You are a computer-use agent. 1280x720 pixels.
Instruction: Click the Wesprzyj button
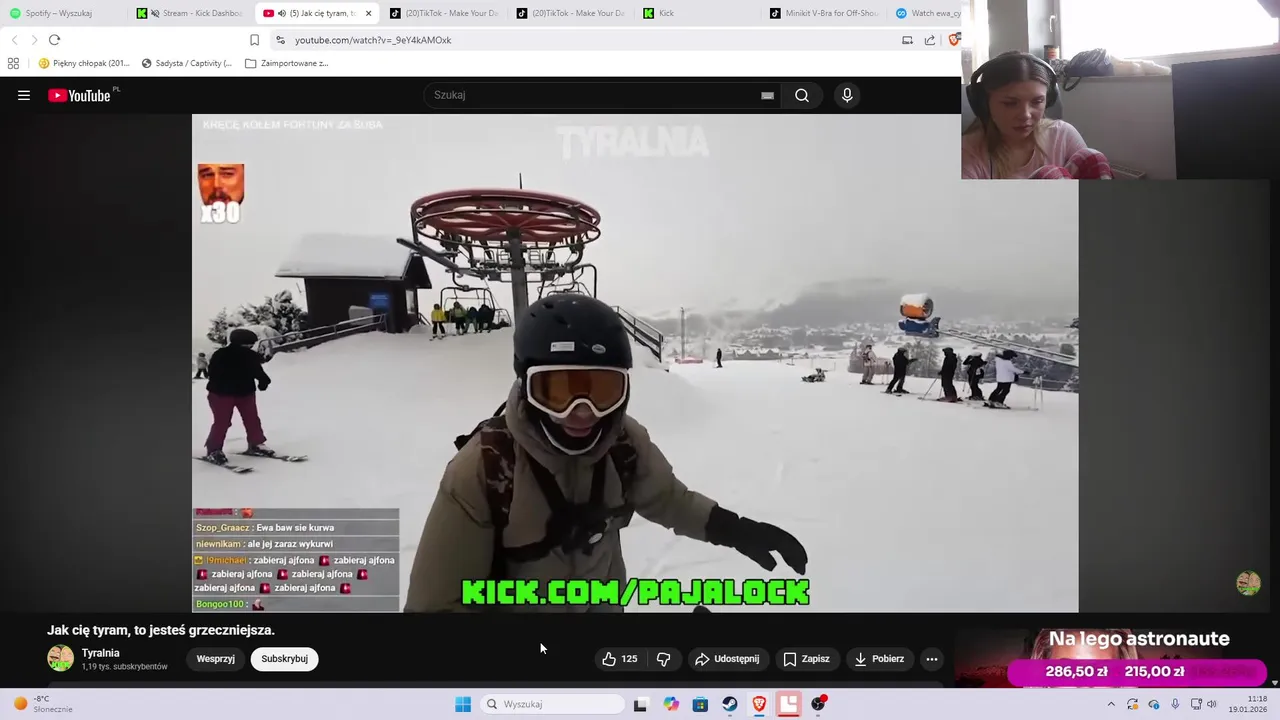click(x=215, y=659)
